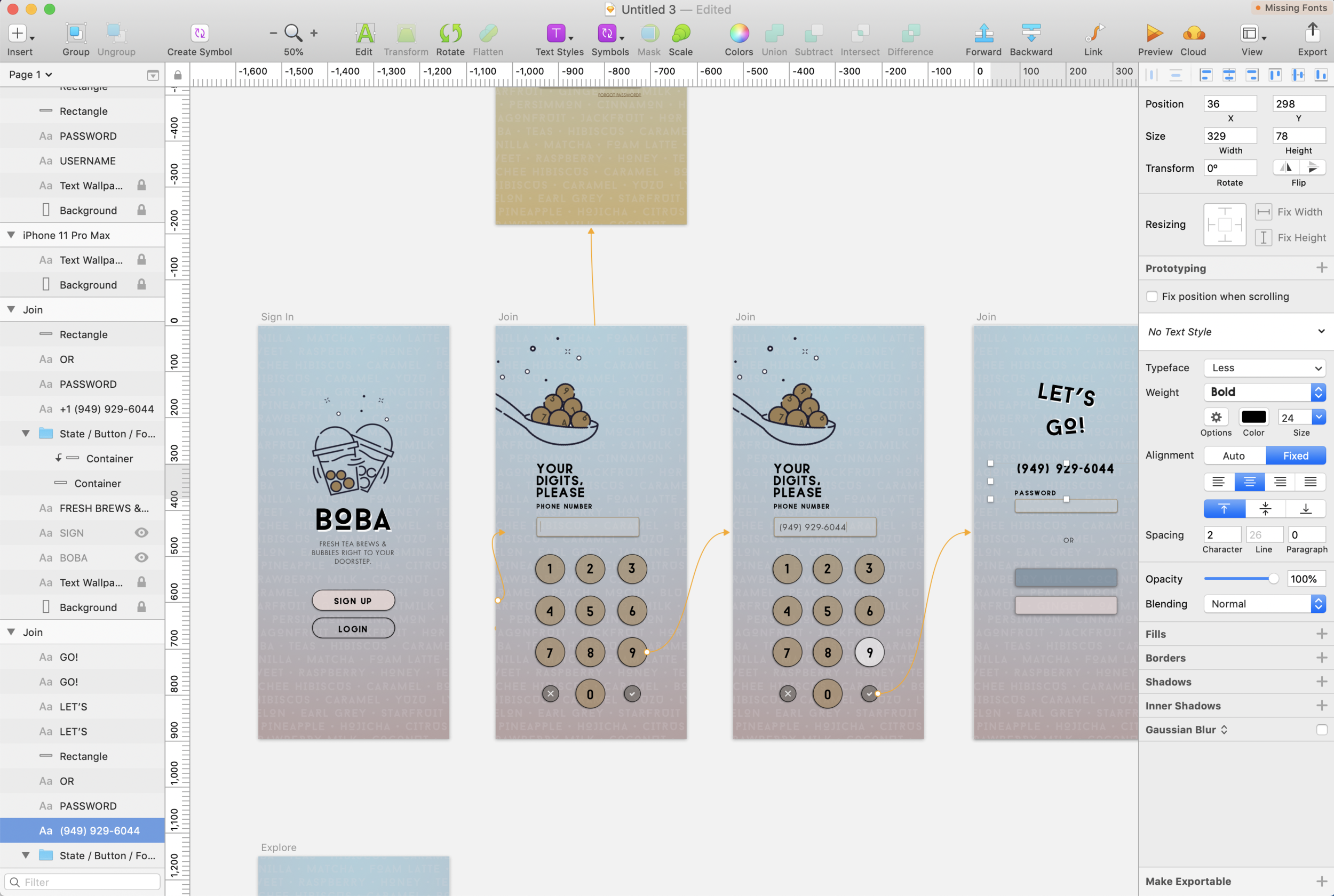Toggle the canvas ruler lock icon

[x=178, y=75]
